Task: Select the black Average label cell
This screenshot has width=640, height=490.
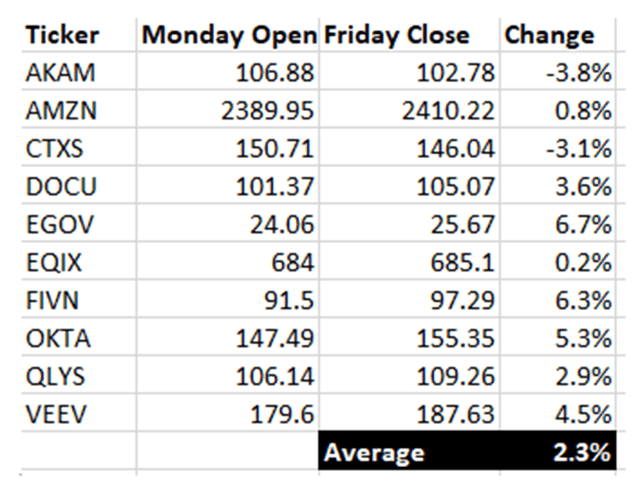Action: tap(374, 452)
